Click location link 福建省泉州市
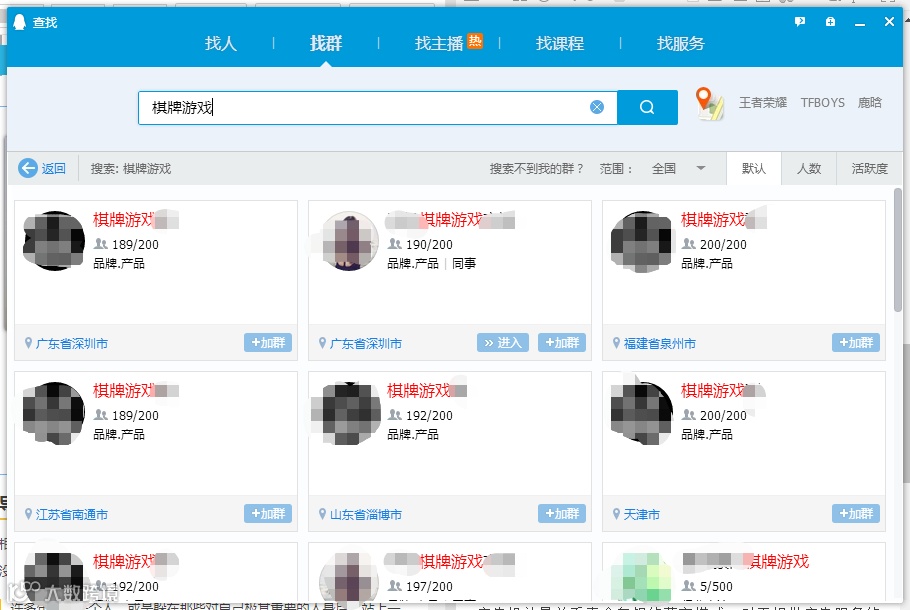This screenshot has height=610, width=910. tap(659, 344)
